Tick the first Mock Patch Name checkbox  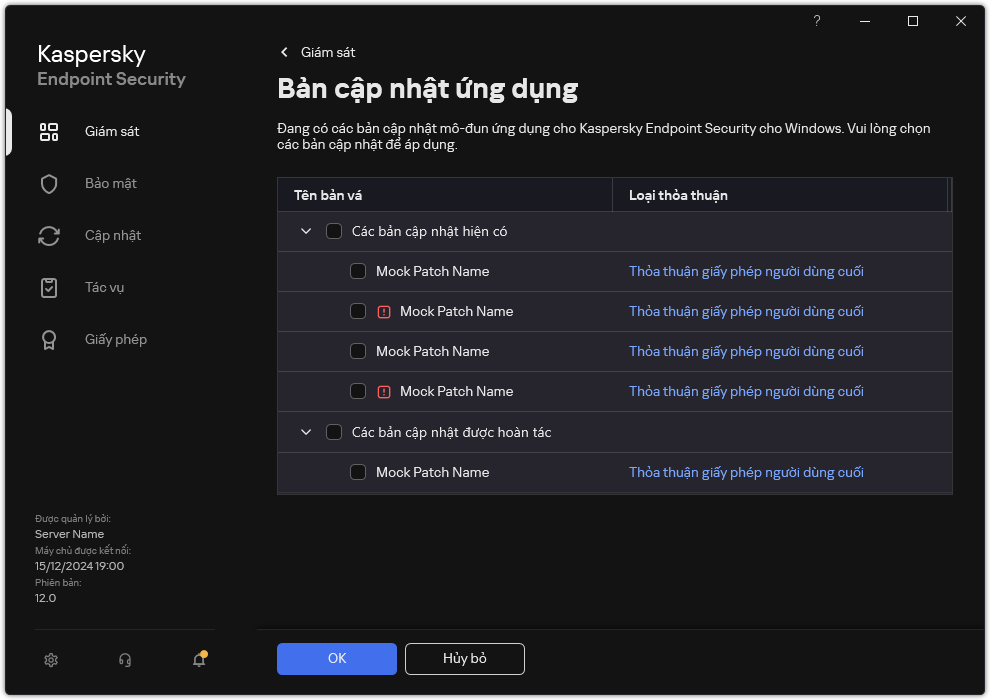click(358, 272)
